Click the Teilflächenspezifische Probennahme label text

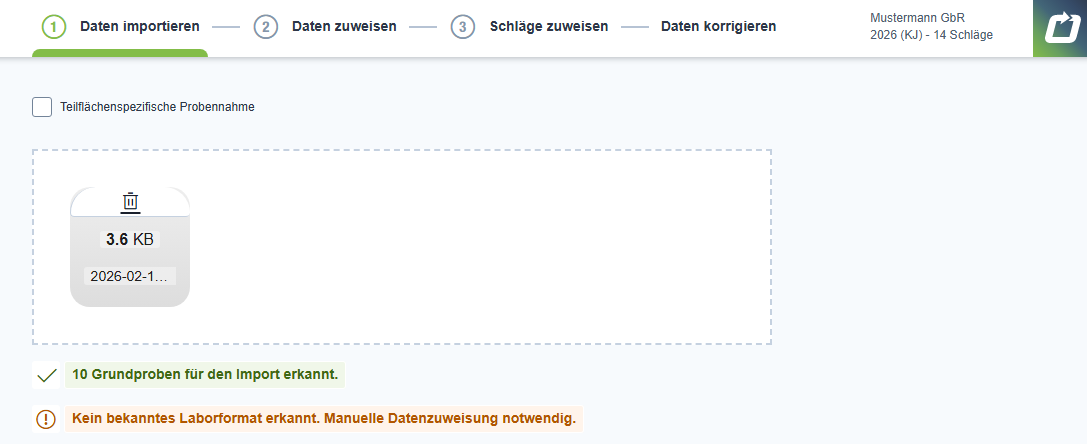(157, 107)
